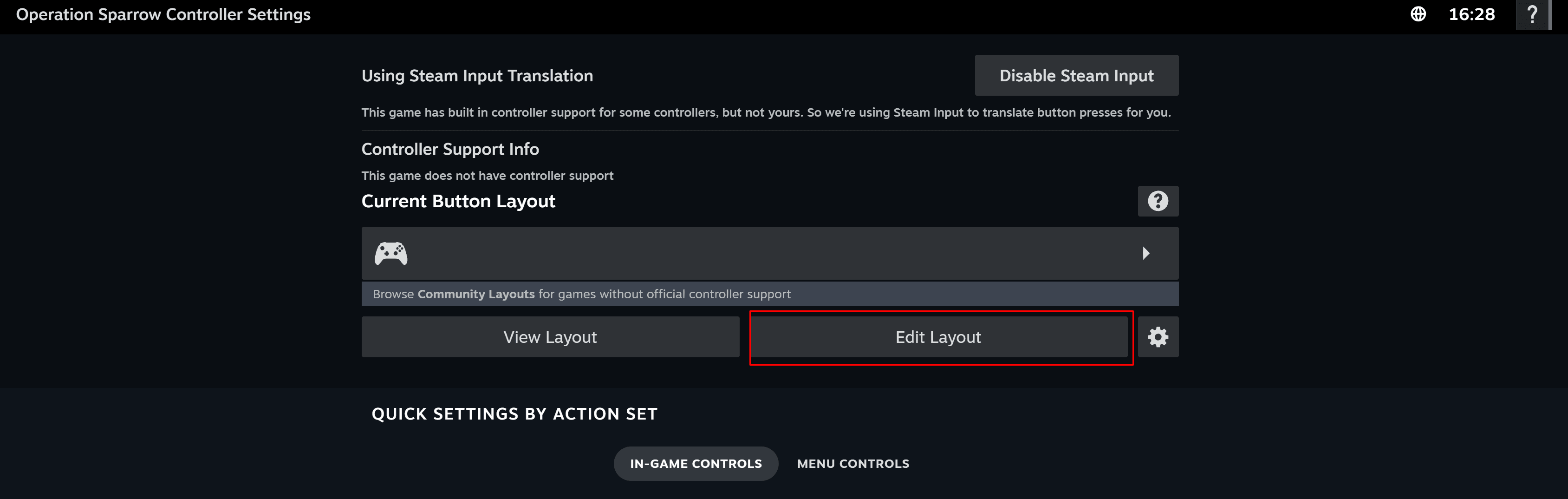The width and height of the screenshot is (1568, 499).
Task: Open the help question mark in top bar
Action: coord(1533,14)
